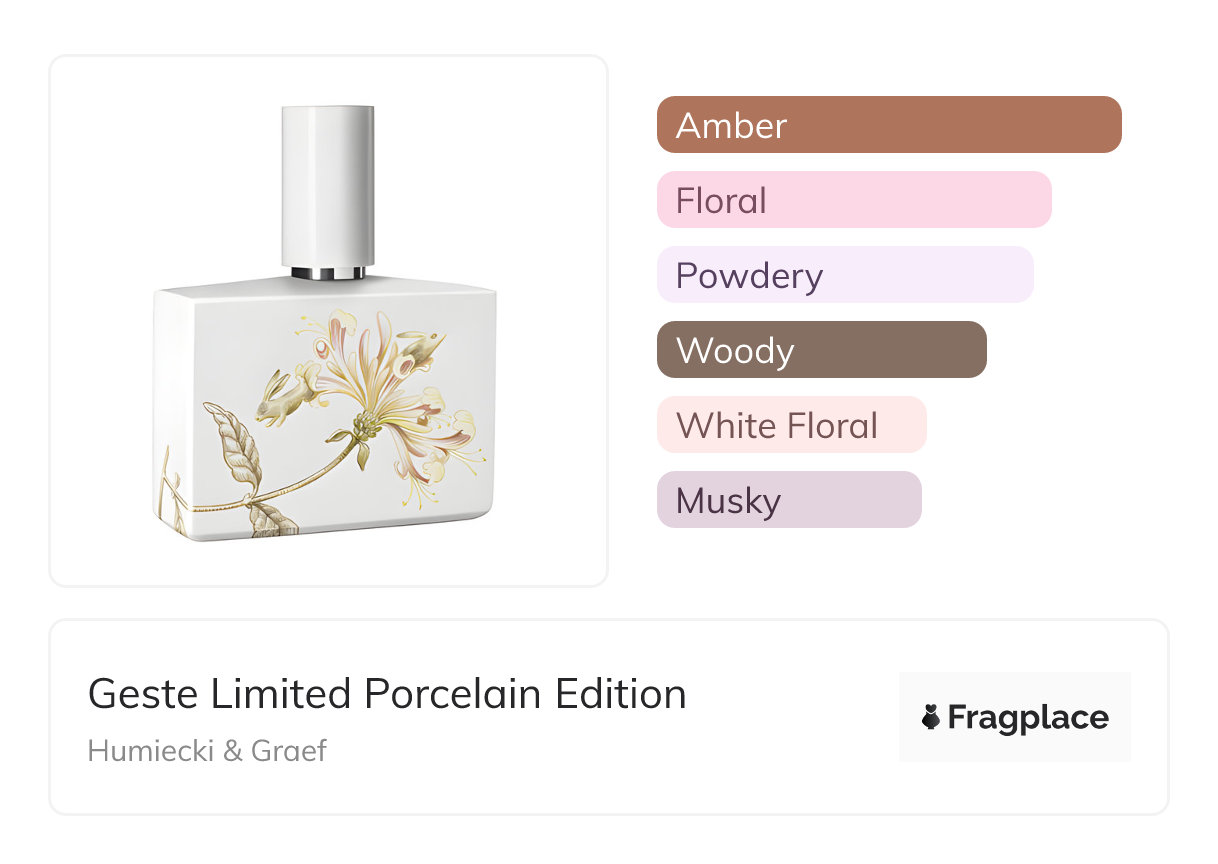Viewport: 1218px width, 864px height.
Task: Click the Fragplace wordmark text
Action: point(1027,718)
